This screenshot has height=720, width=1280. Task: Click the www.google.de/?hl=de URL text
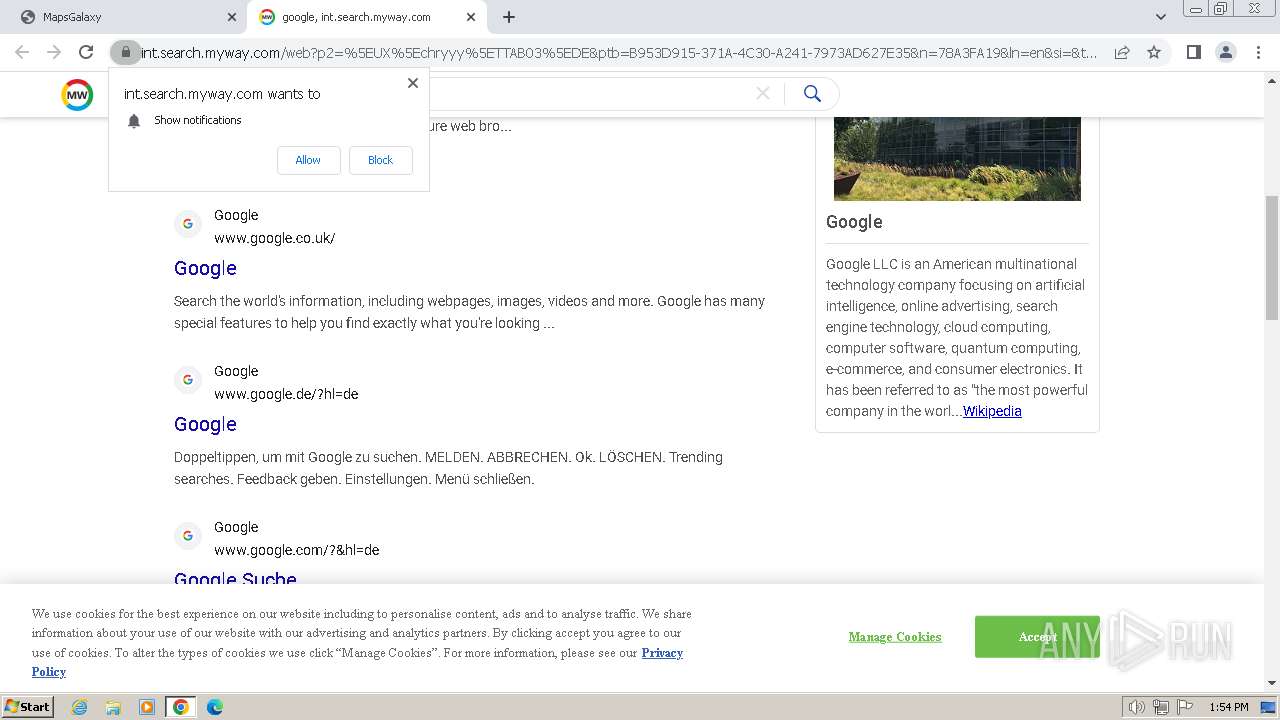[286, 394]
